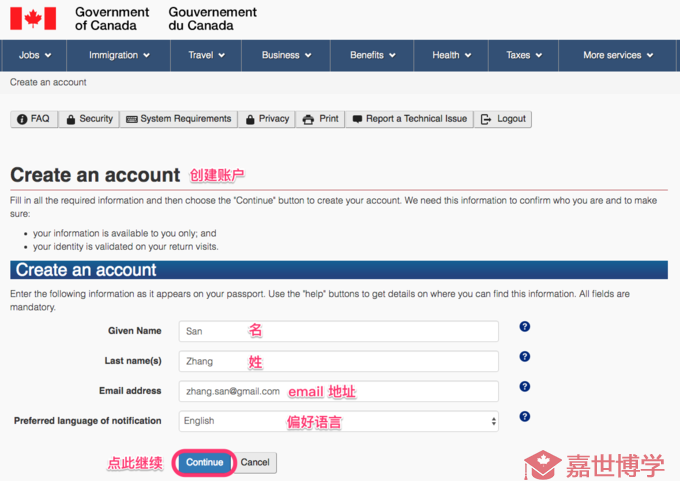
Task: Open the Taxes menu
Action: click(x=524, y=55)
